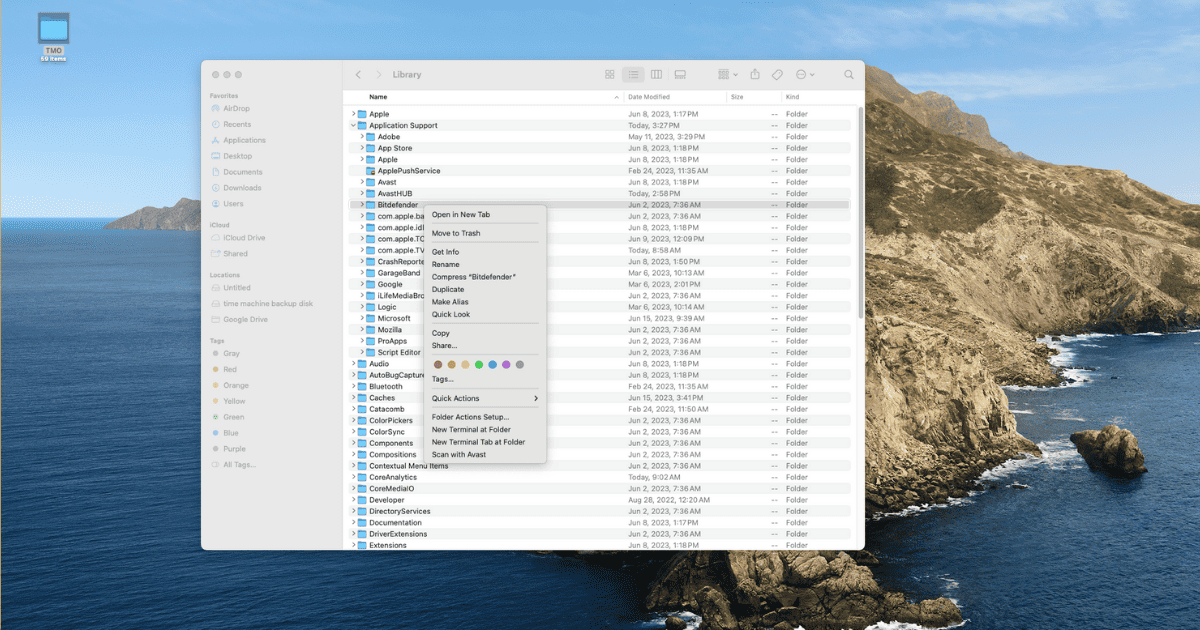Image resolution: width=1200 pixels, height=630 pixels.
Task: Go back with the left arrow
Action: (x=358, y=75)
